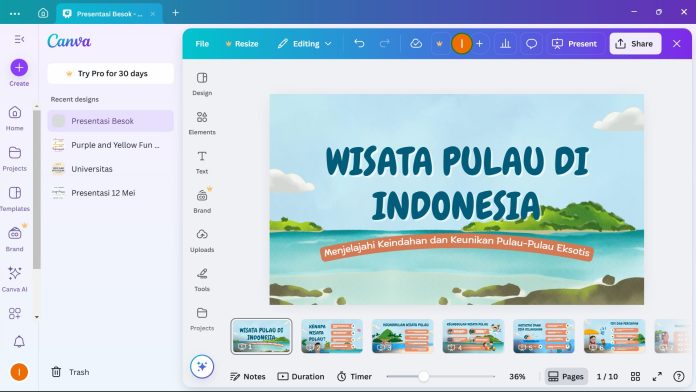Screen dimensions: 696x392
Task: Check the cloud save status icon
Action: click(x=416, y=44)
